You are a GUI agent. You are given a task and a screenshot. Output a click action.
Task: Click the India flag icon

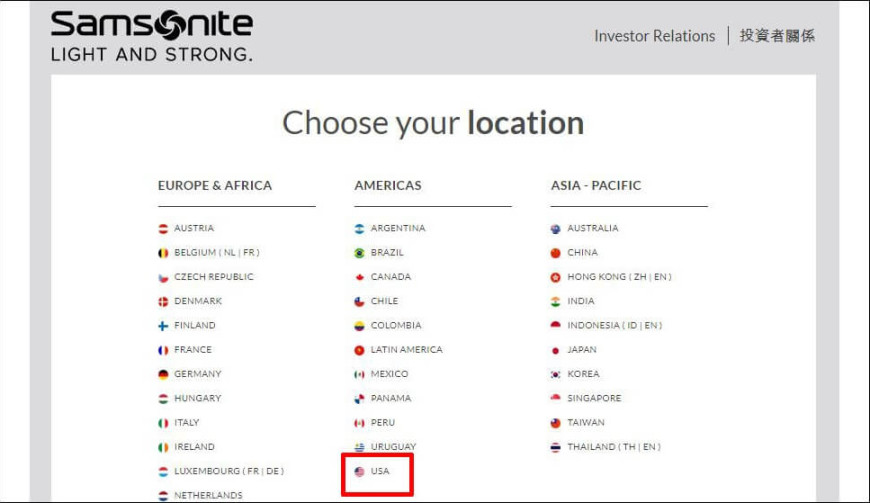555,302
